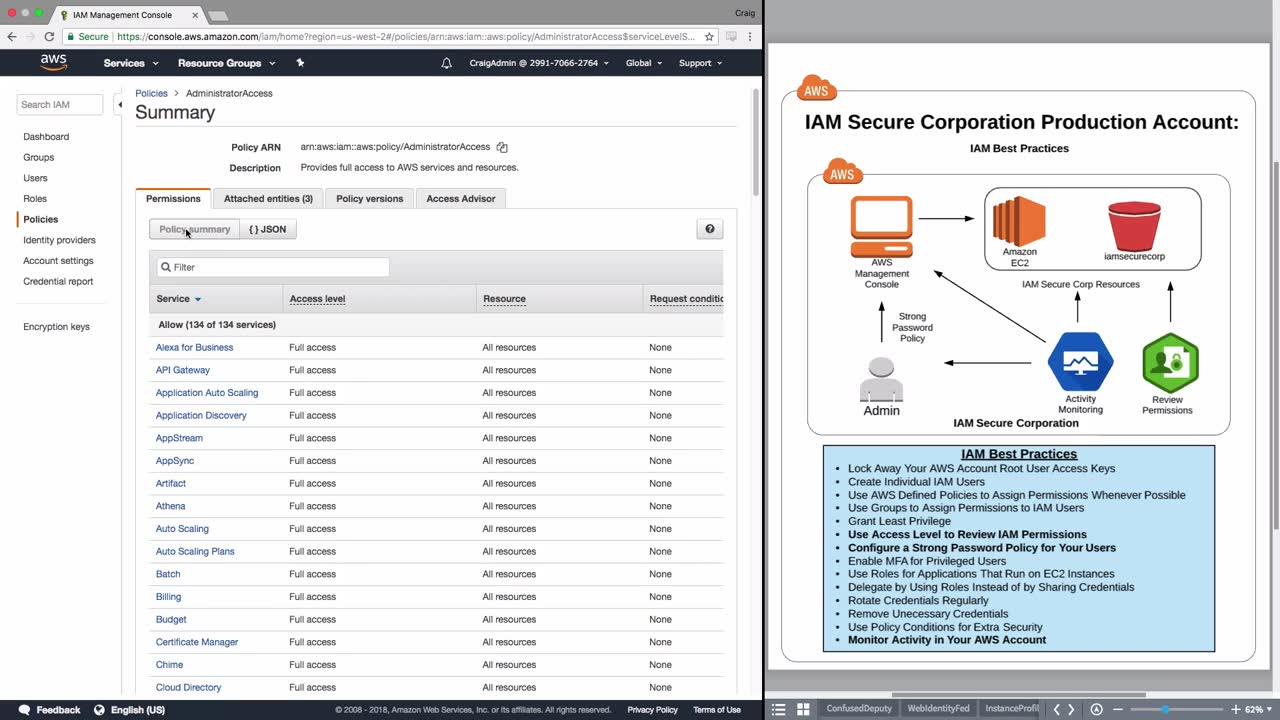Open the Attached entities (3) tab
The width and height of the screenshot is (1280, 720).
[268, 198]
